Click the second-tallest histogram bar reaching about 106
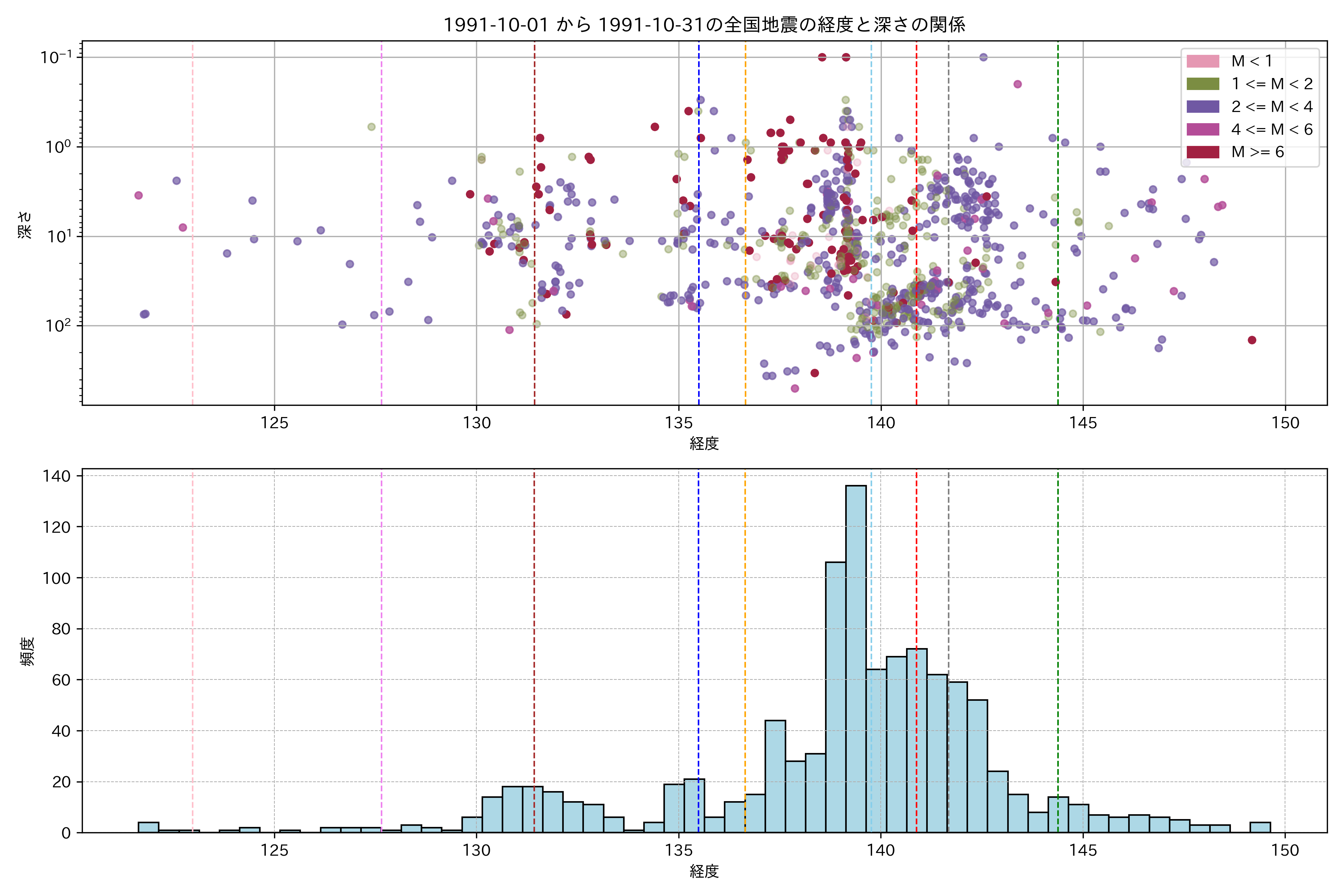The image size is (1344, 896). [836, 697]
